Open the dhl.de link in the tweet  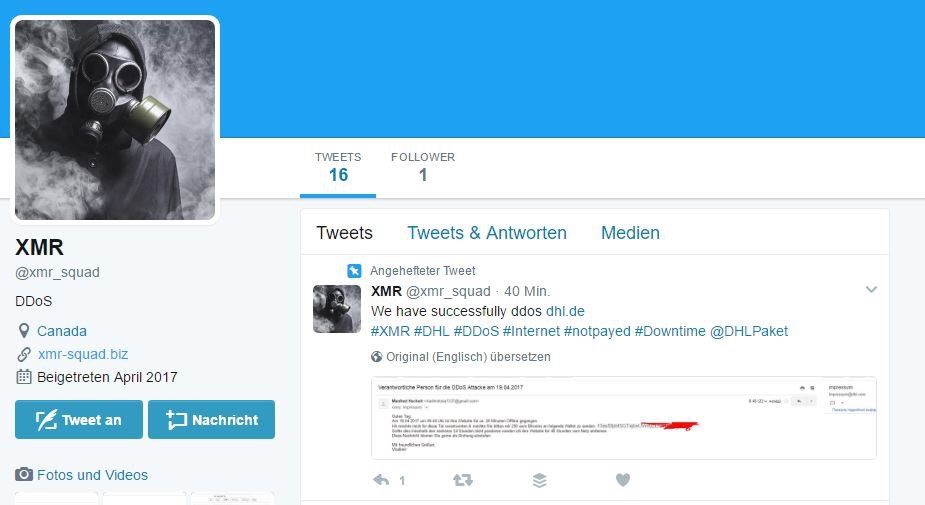click(565, 311)
